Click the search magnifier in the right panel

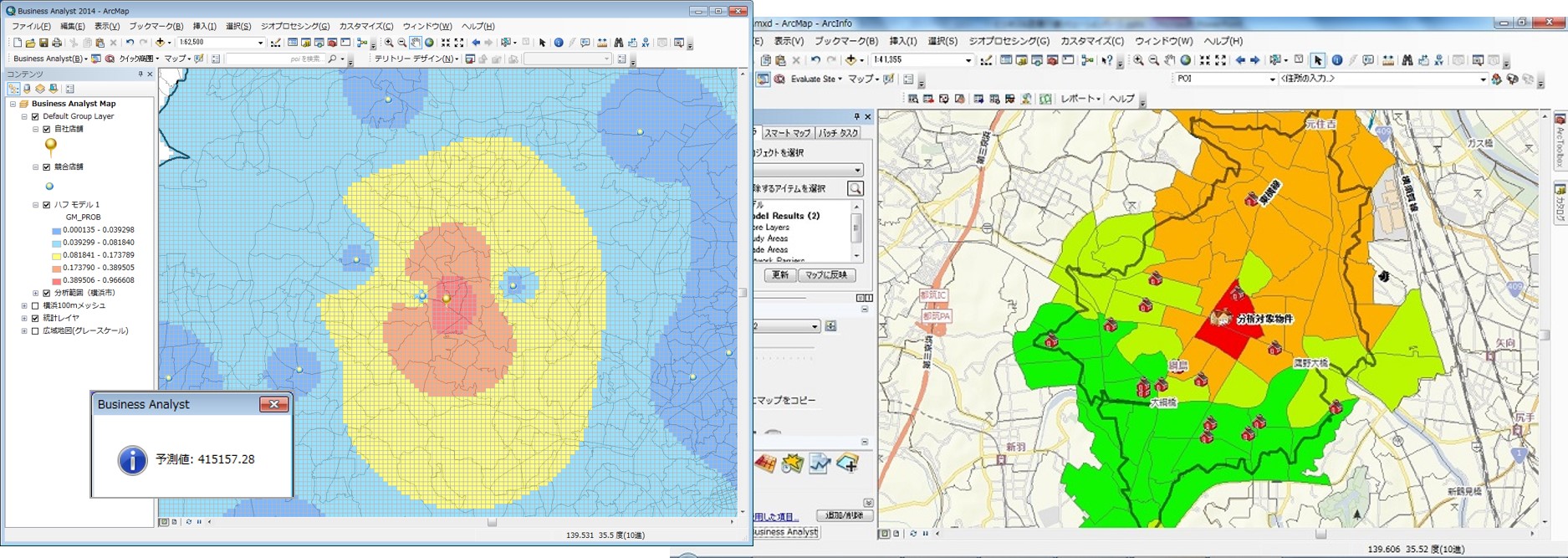click(x=855, y=189)
